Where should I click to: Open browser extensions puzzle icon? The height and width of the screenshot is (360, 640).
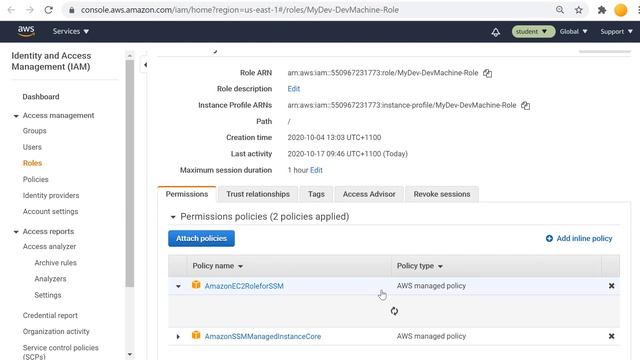pyautogui.click(x=602, y=10)
